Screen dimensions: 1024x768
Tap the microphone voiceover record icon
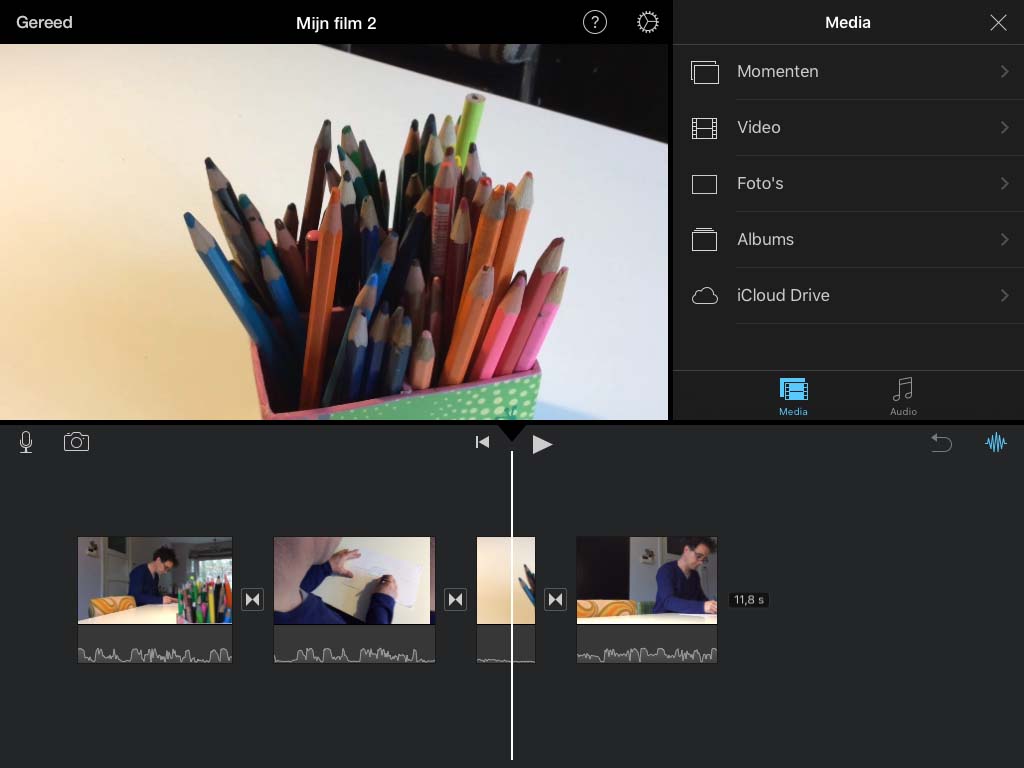point(26,443)
